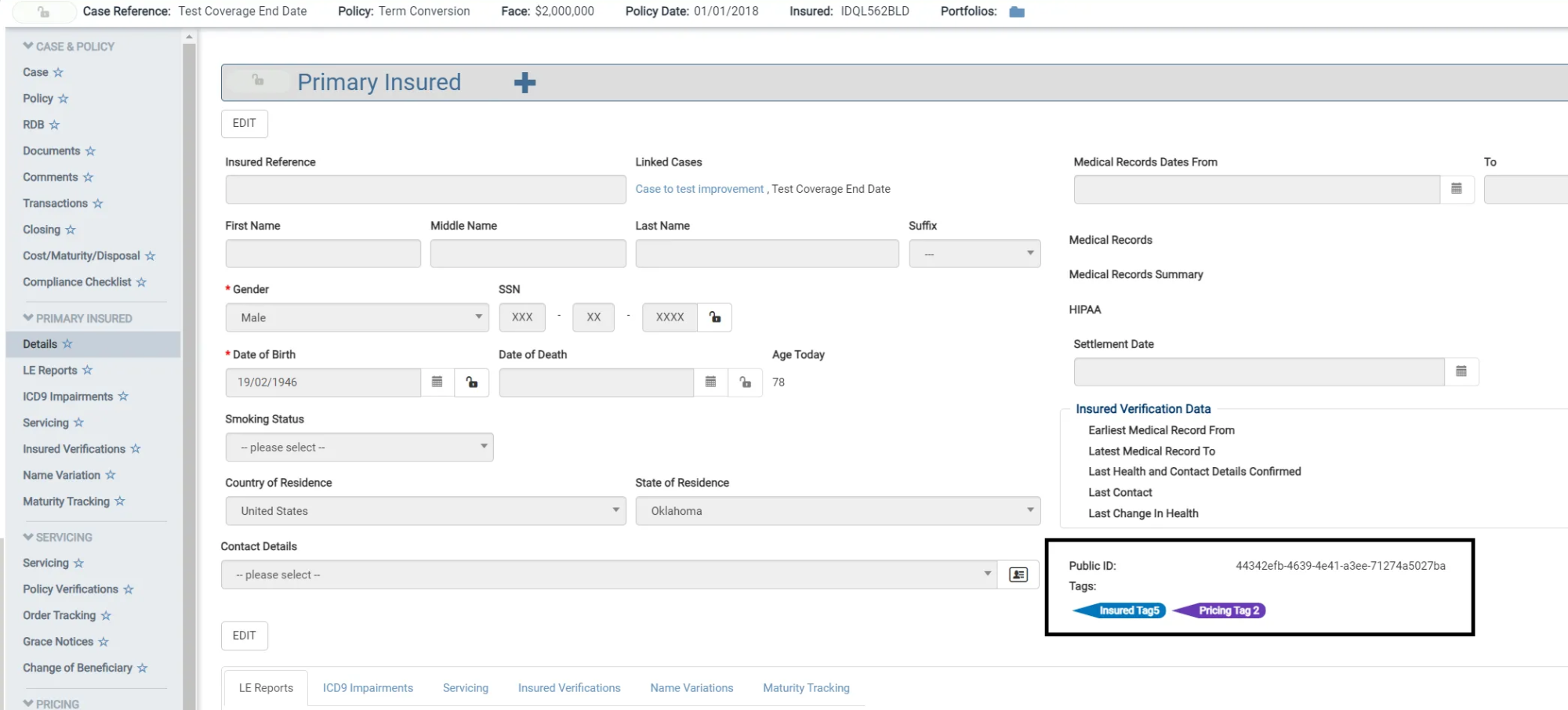Viewport: 1568px width, 710px height.
Task: Expand the Smoking Status dropdown
Action: click(359, 447)
